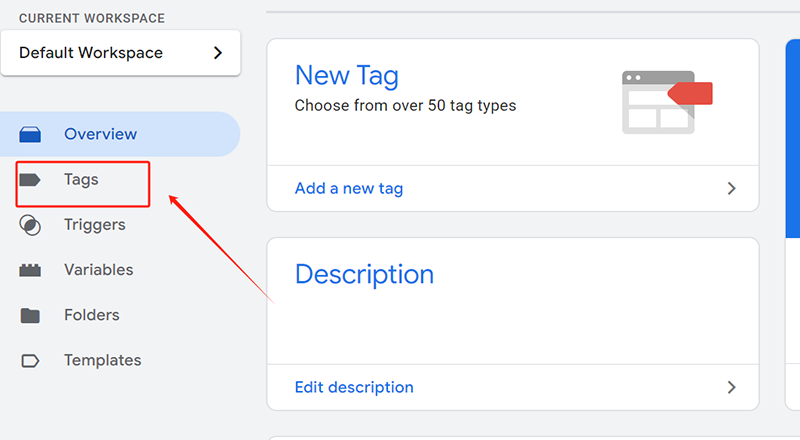Open the Overview section

[x=100, y=134]
